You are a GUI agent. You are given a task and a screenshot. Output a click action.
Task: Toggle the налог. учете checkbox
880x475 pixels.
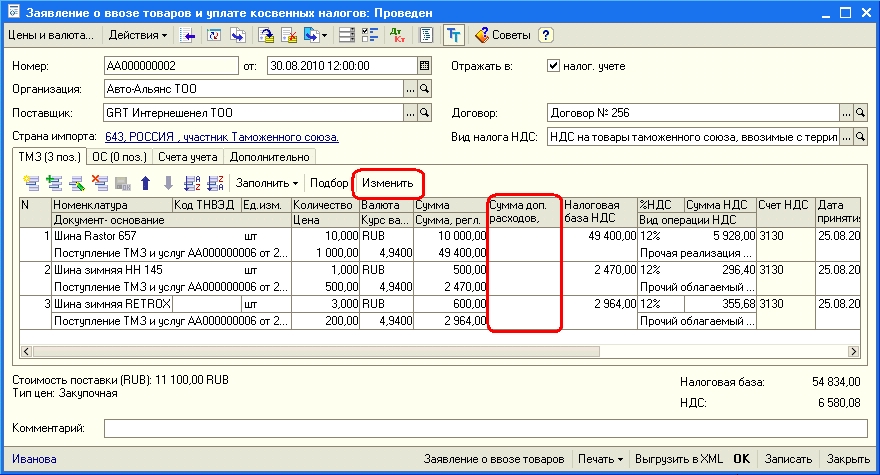(553, 65)
